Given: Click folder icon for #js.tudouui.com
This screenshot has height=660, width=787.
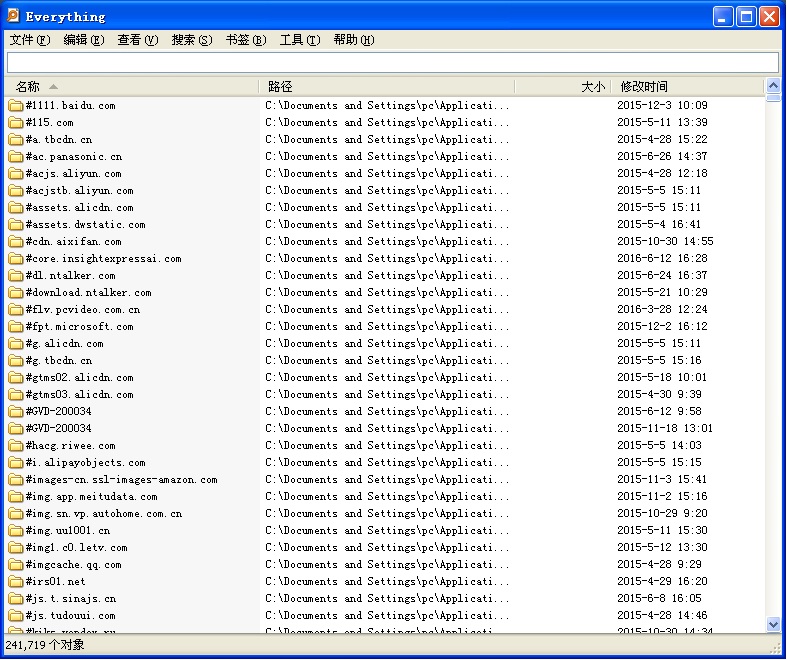Looking at the screenshot, I should pyautogui.click(x=16, y=616).
